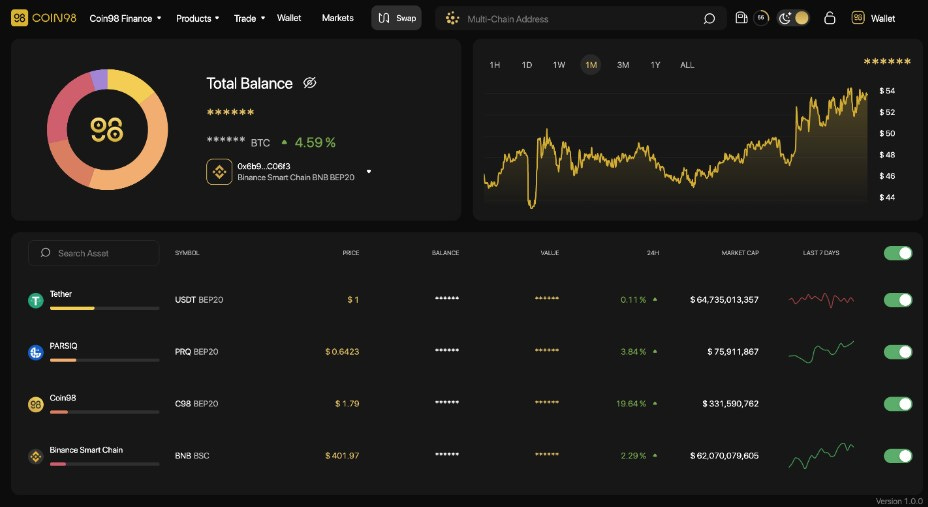
Task: Click the C98 price $ 1.79
Action: point(347,404)
